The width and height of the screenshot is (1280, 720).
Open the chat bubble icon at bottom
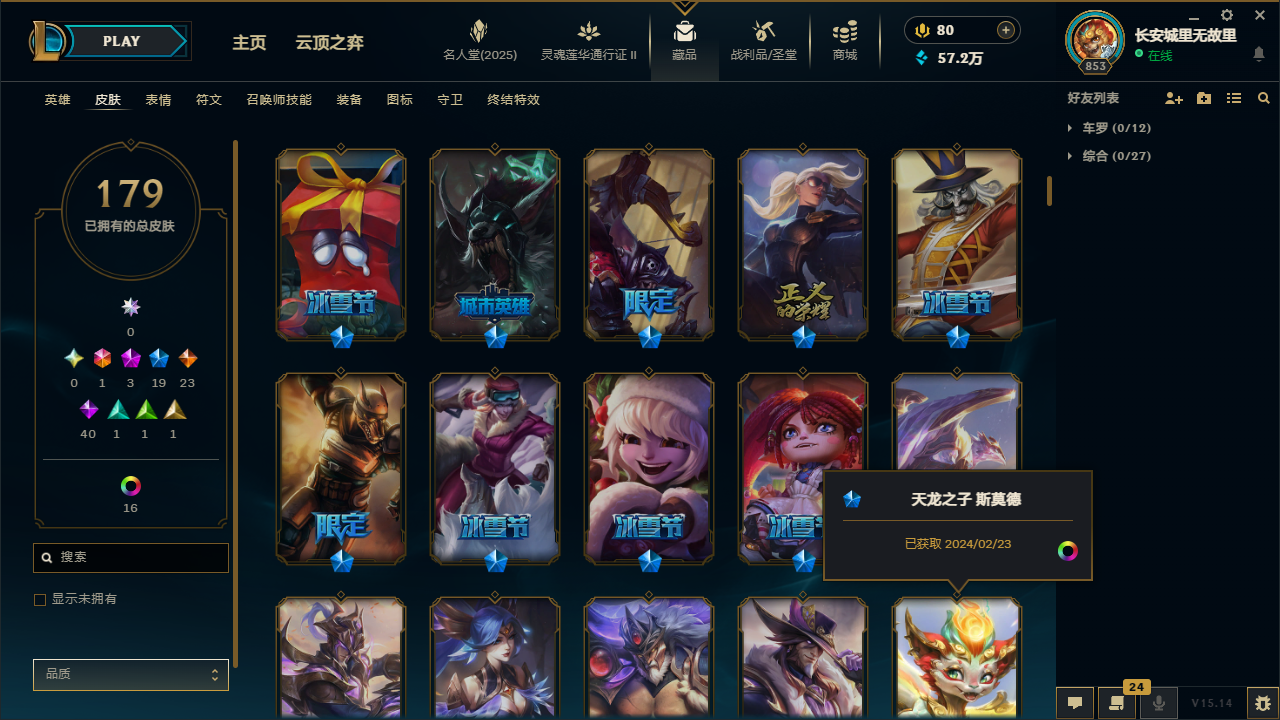point(1074,703)
